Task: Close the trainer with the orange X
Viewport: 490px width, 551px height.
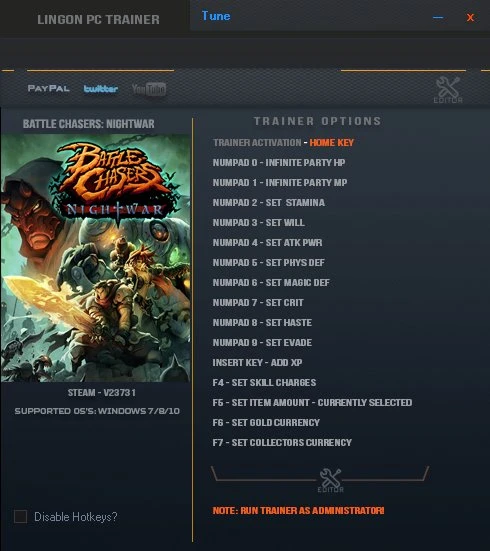Action: pyautogui.click(x=470, y=17)
